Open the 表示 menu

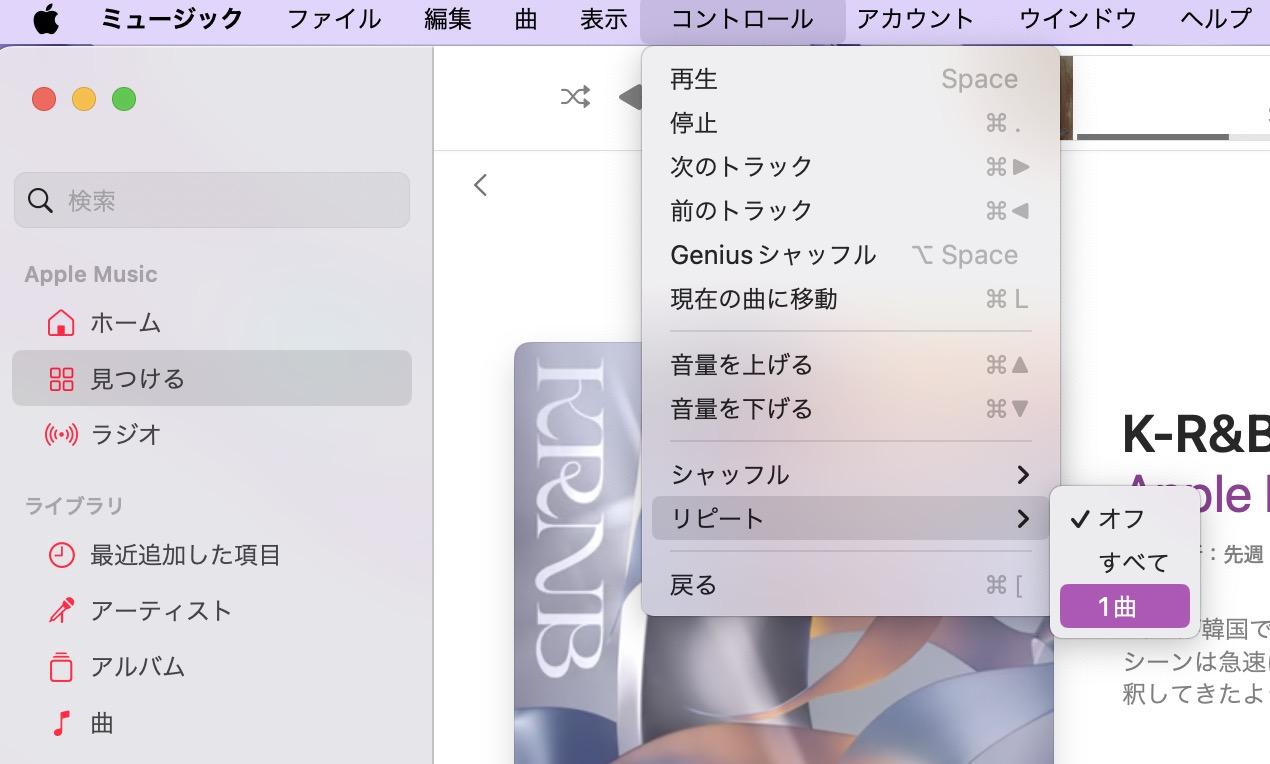(604, 19)
